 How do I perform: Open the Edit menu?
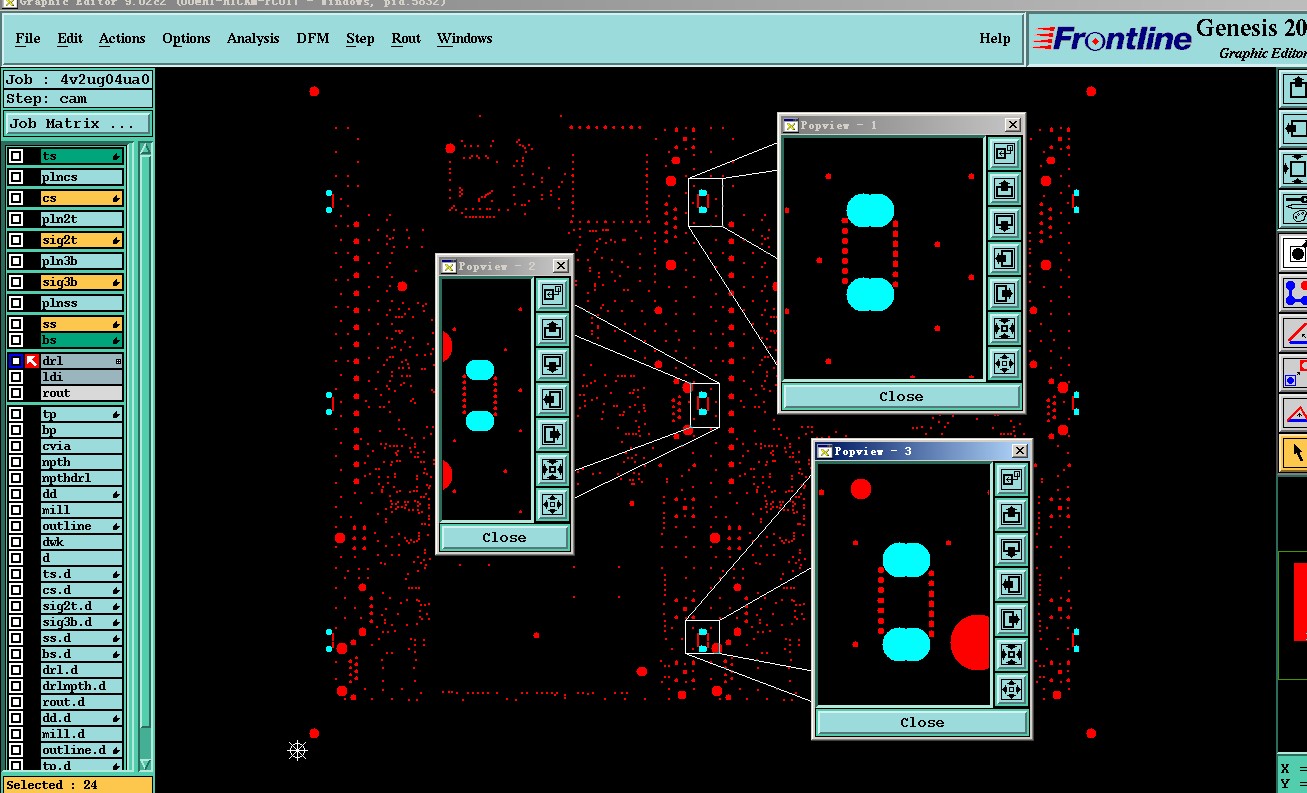point(70,38)
